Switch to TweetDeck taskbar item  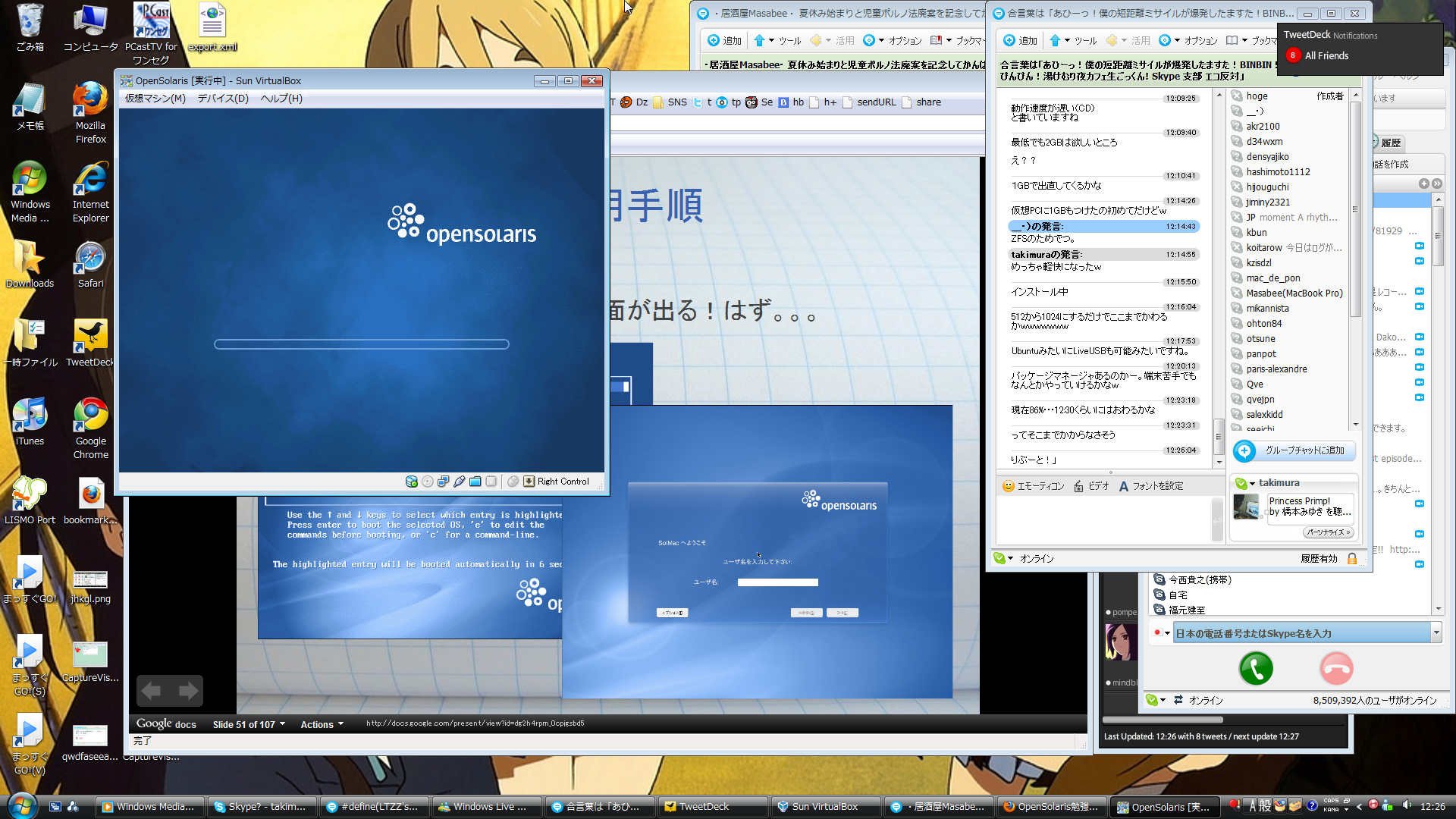pos(712,807)
